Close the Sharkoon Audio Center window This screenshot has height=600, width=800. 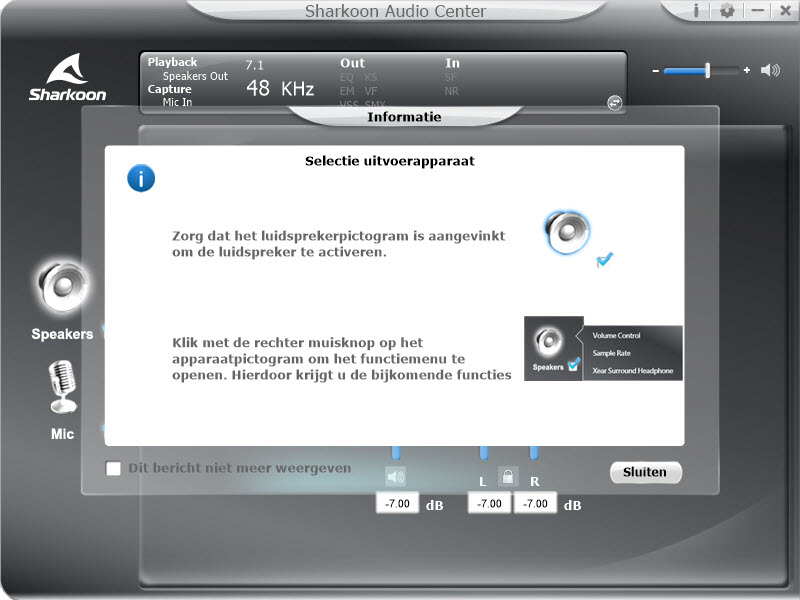[786, 10]
